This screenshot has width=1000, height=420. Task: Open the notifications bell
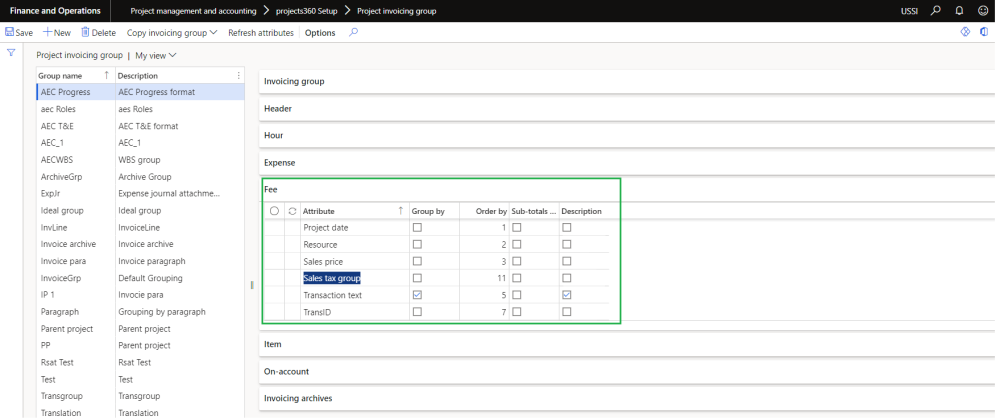(958, 10)
